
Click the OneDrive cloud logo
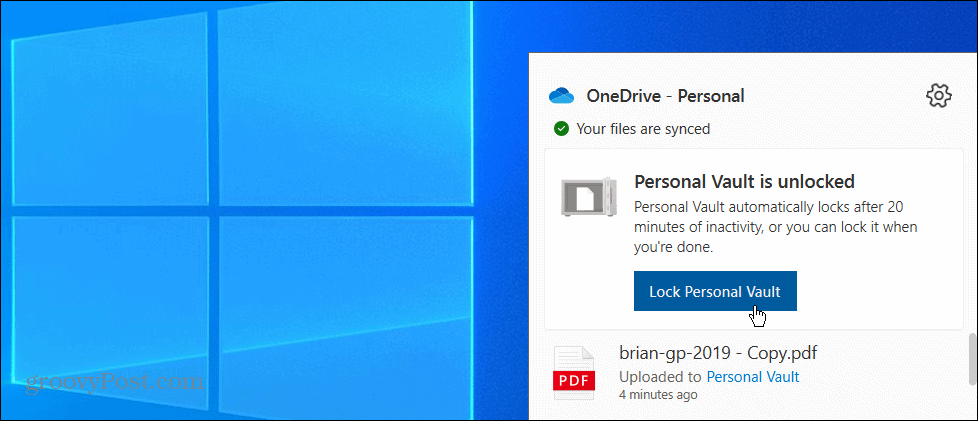pyautogui.click(x=561, y=96)
